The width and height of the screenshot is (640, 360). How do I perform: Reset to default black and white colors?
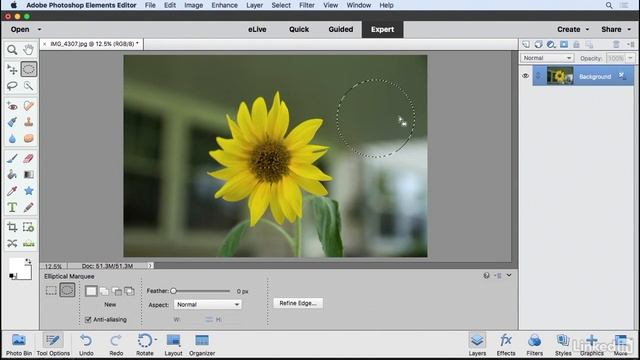pos(13,276)
